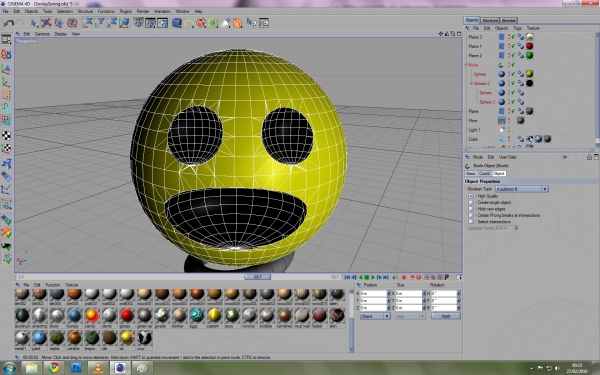600x375 pixels.
Task: Uncheck the High Quality checkbox
Action: (x=471, y=196)
